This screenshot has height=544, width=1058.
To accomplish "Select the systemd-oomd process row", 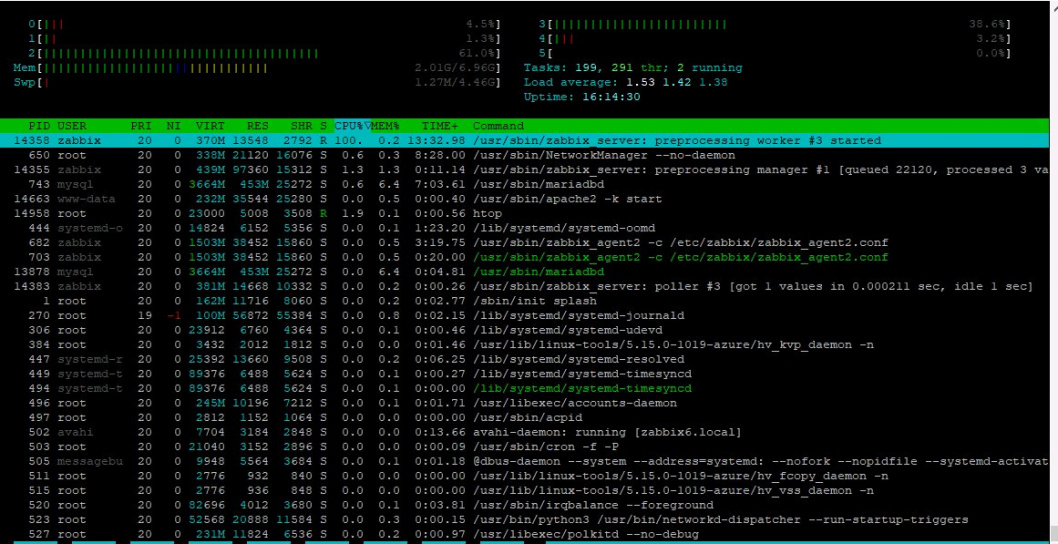I will click(x=525, y=228).
